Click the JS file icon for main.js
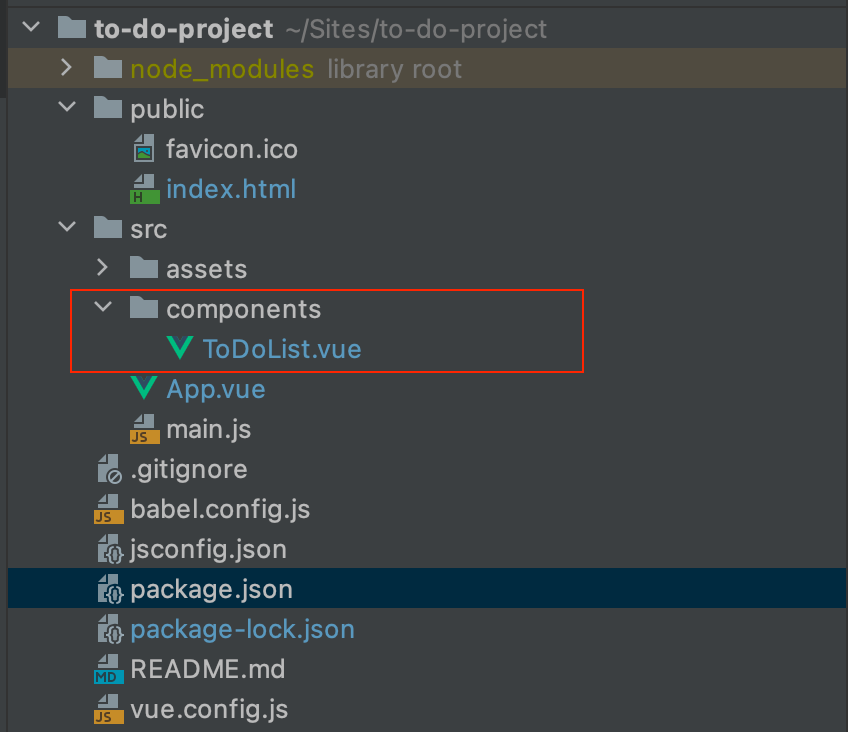The image size is (848, 732). pos(144,428)
